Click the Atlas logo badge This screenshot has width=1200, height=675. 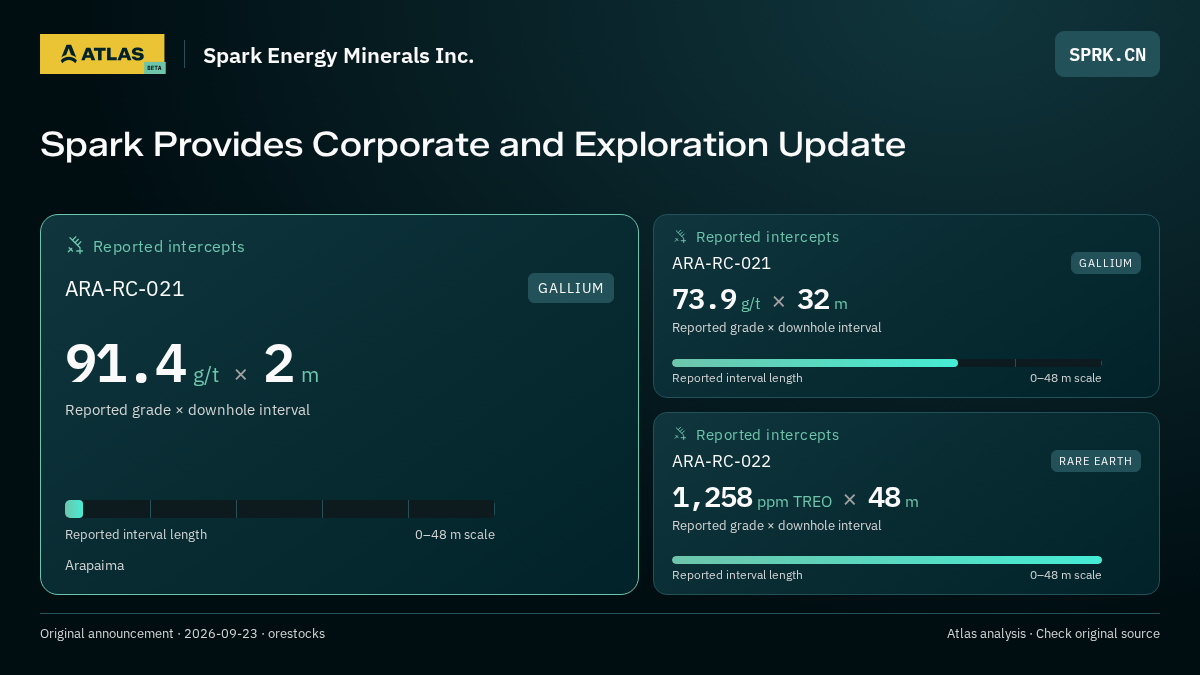click(x=102, y=54)
